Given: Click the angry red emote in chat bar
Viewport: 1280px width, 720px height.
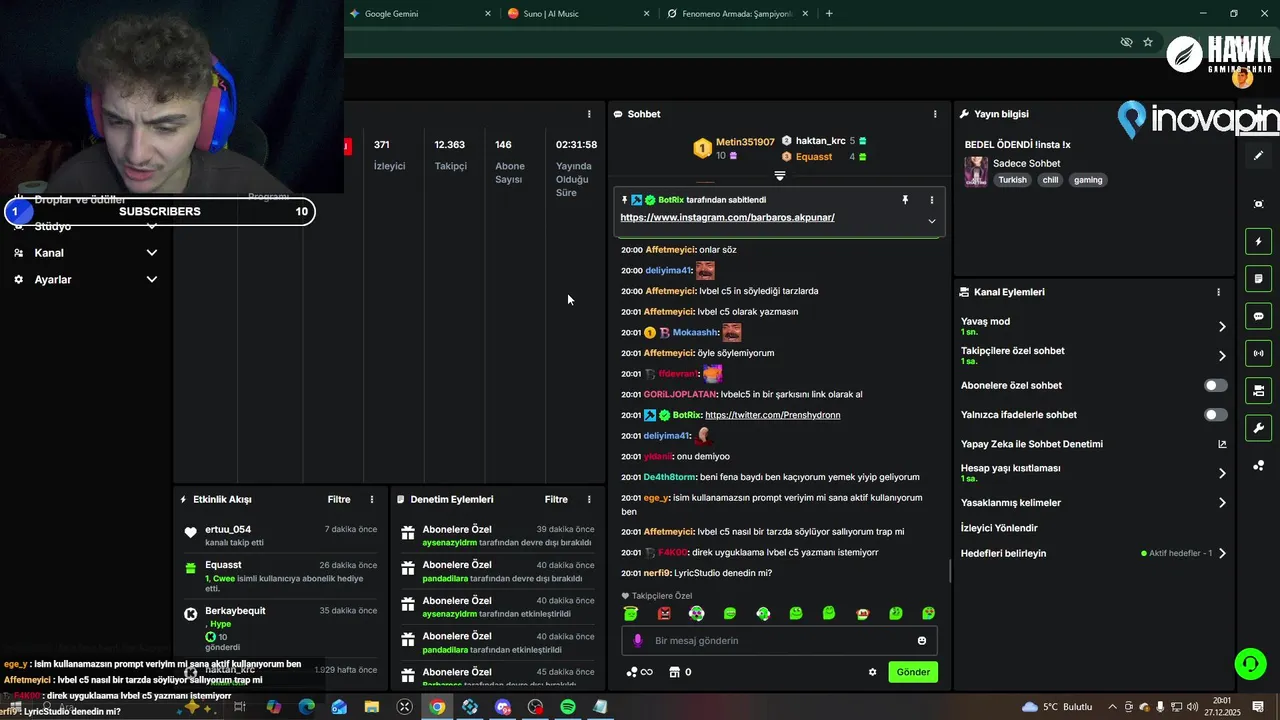Looking at the screenshot, I should (x=664, y=613).
